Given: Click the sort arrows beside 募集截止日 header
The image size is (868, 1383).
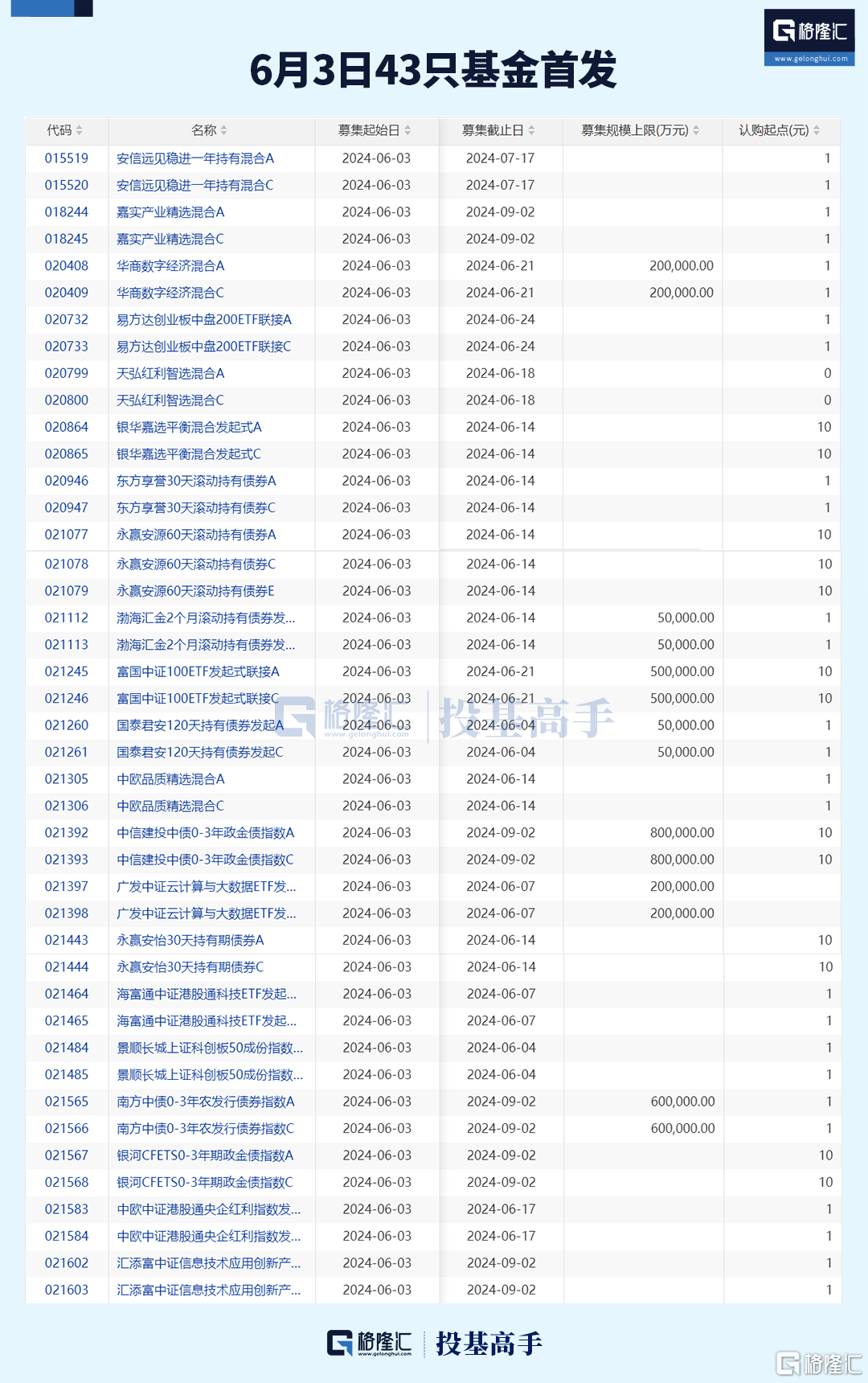Looking at the screenshot, I should coord(531,130).
